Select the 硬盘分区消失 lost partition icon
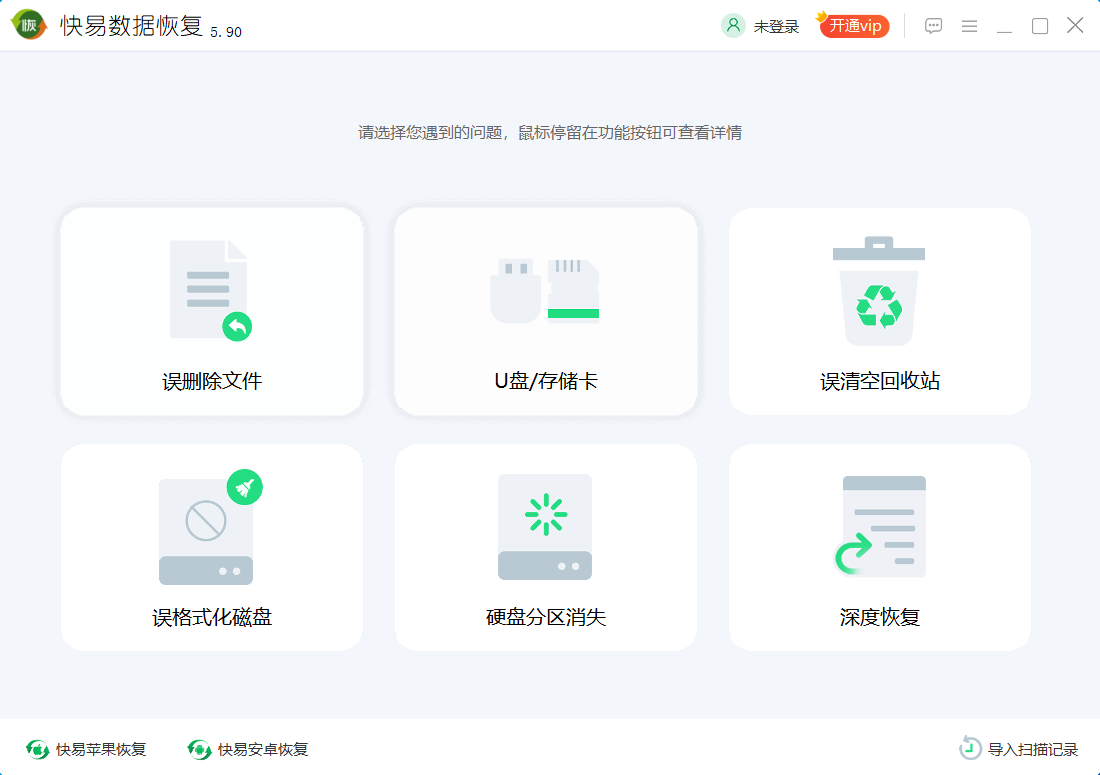 tap(545, 528)
